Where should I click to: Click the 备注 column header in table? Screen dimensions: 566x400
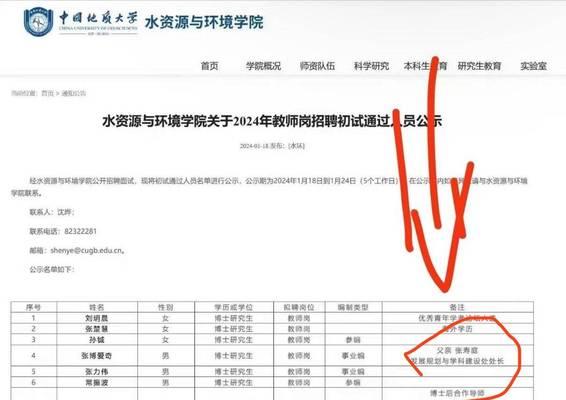point(457,307)
